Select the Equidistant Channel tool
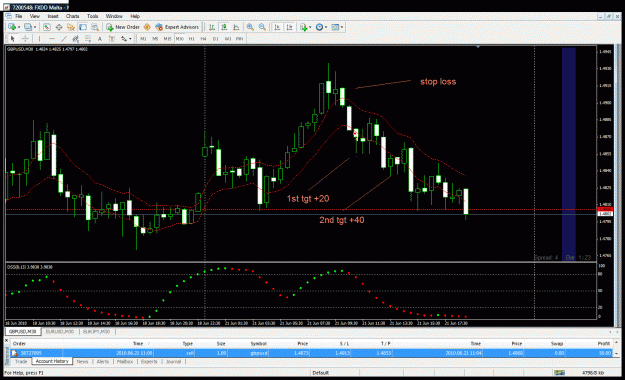 click(x=75, y=39)
